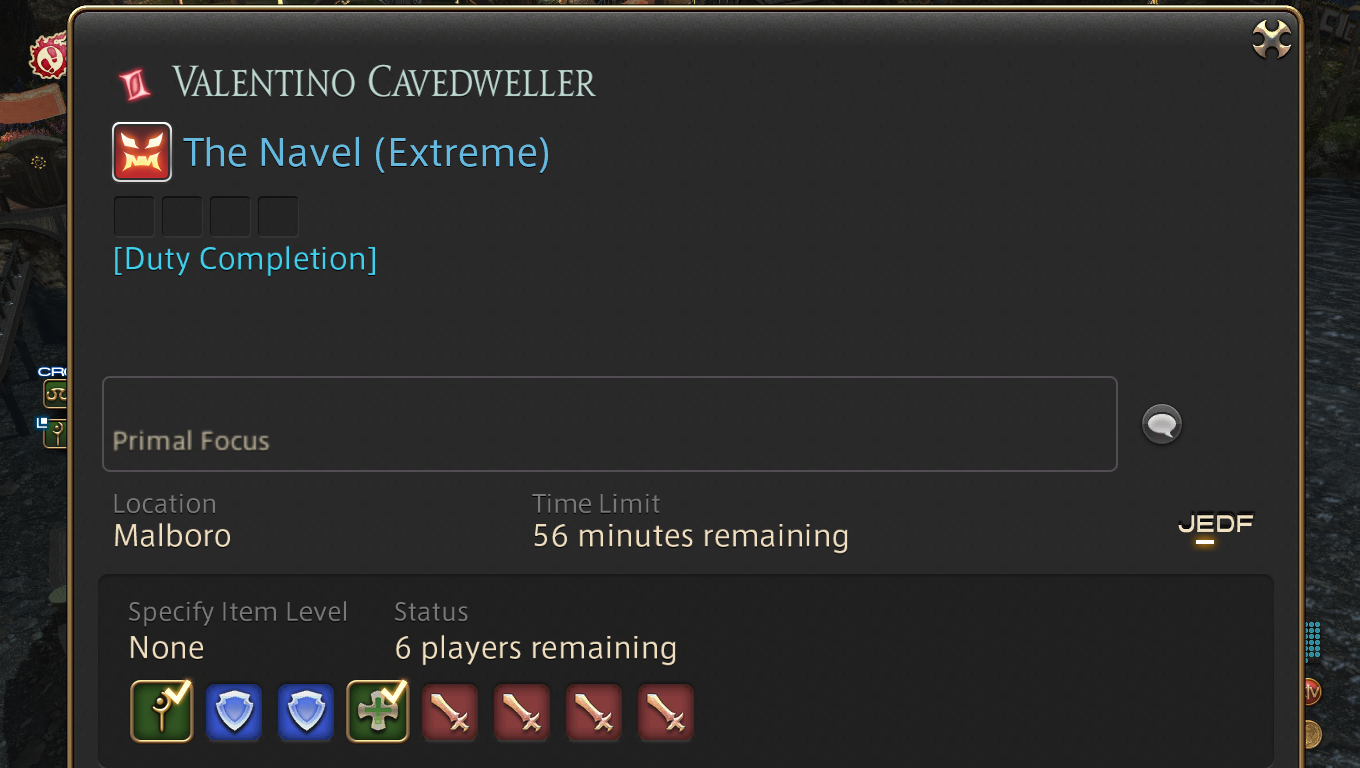
Task: Close the party finder detail window
Action: point(1272,40)
